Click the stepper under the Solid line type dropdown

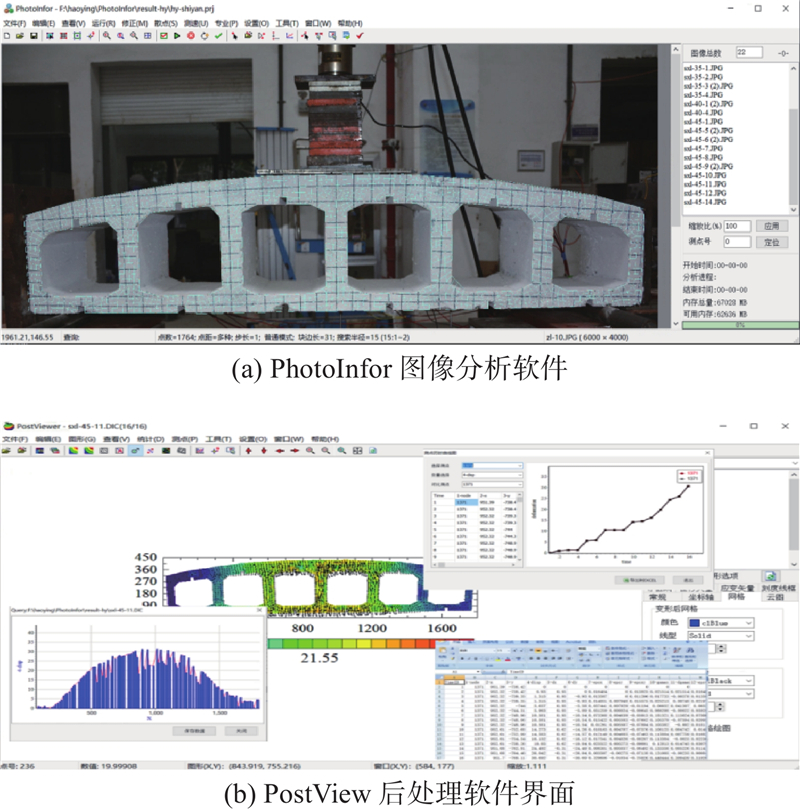(721, 649)
